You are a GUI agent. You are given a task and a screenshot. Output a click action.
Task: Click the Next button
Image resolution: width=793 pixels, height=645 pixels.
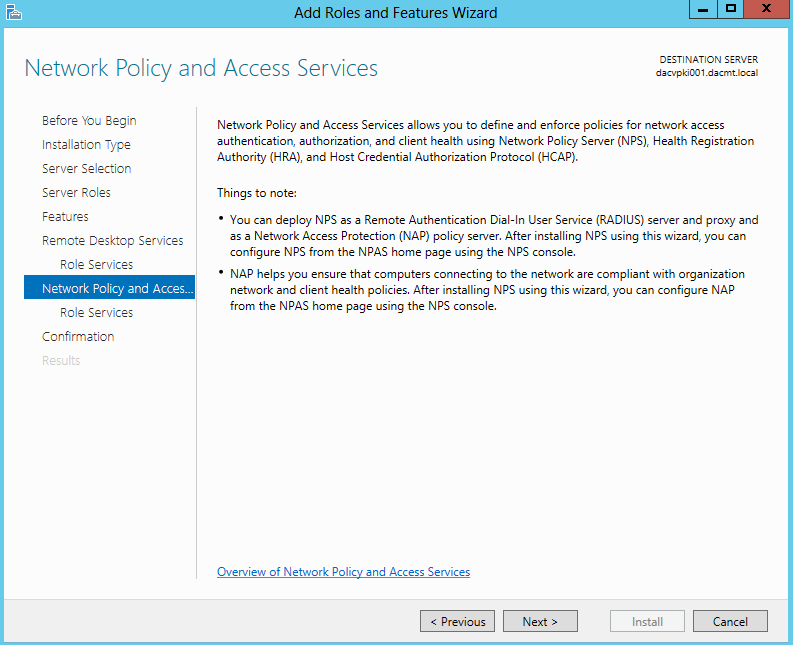click(540, 621)
